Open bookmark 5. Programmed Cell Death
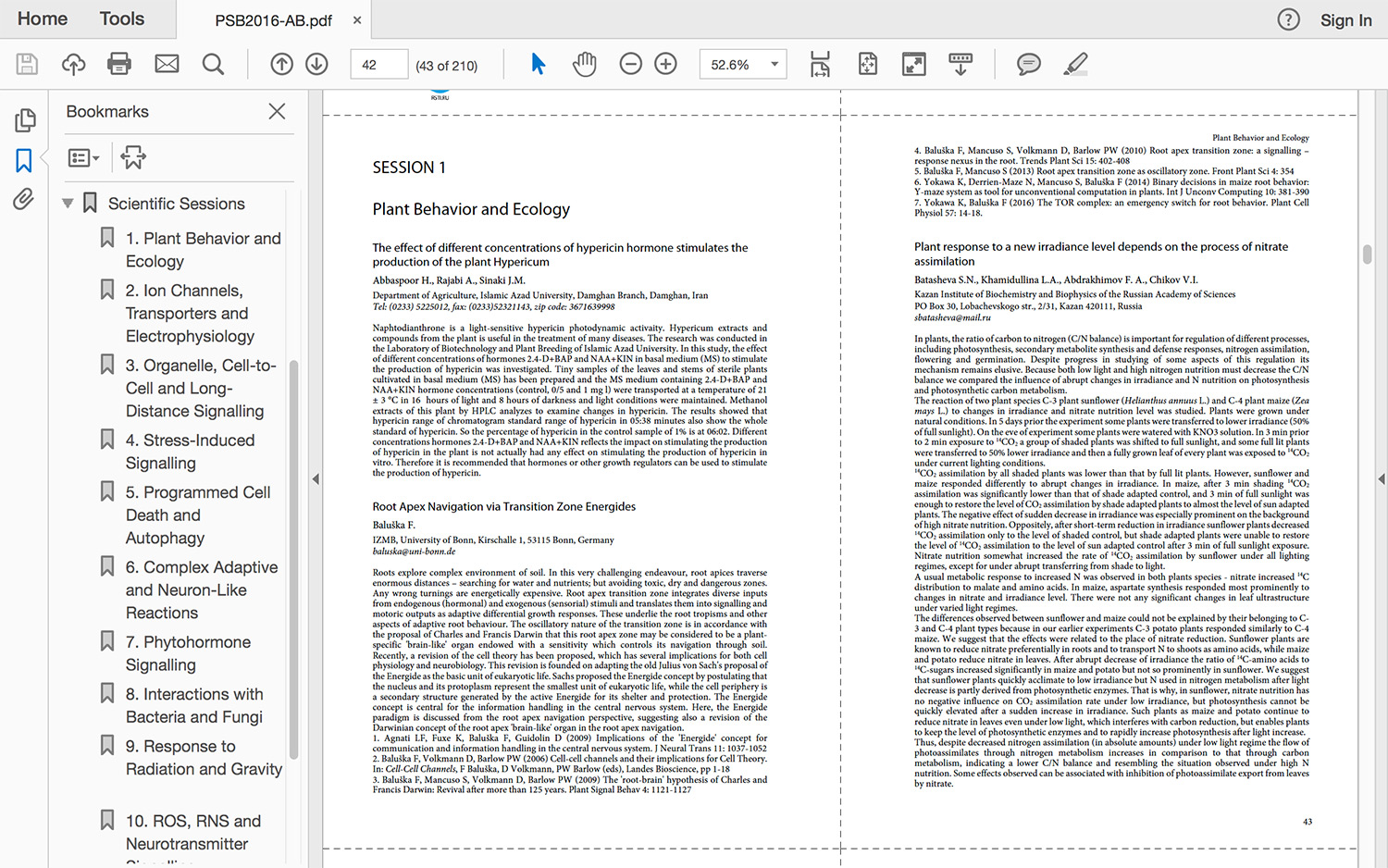1388x868 pixels. pyautogui.click(x=198, y=515)
